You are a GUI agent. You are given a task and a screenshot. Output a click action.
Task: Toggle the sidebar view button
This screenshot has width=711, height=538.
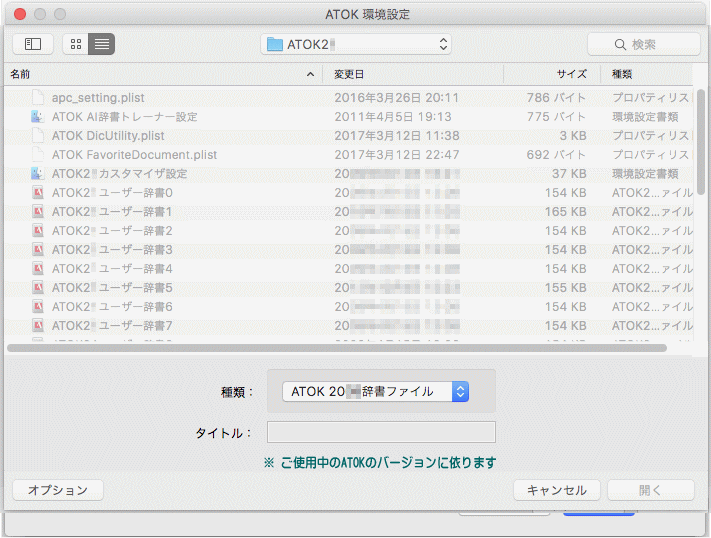(33, 44)
